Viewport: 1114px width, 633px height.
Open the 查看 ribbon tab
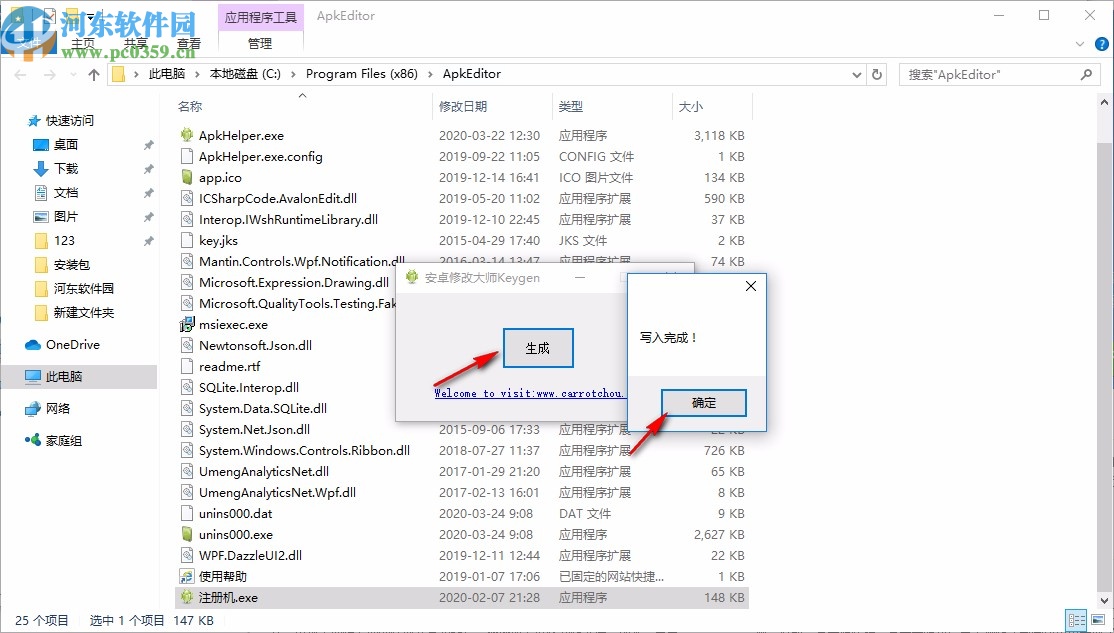(x=189, y=43)
